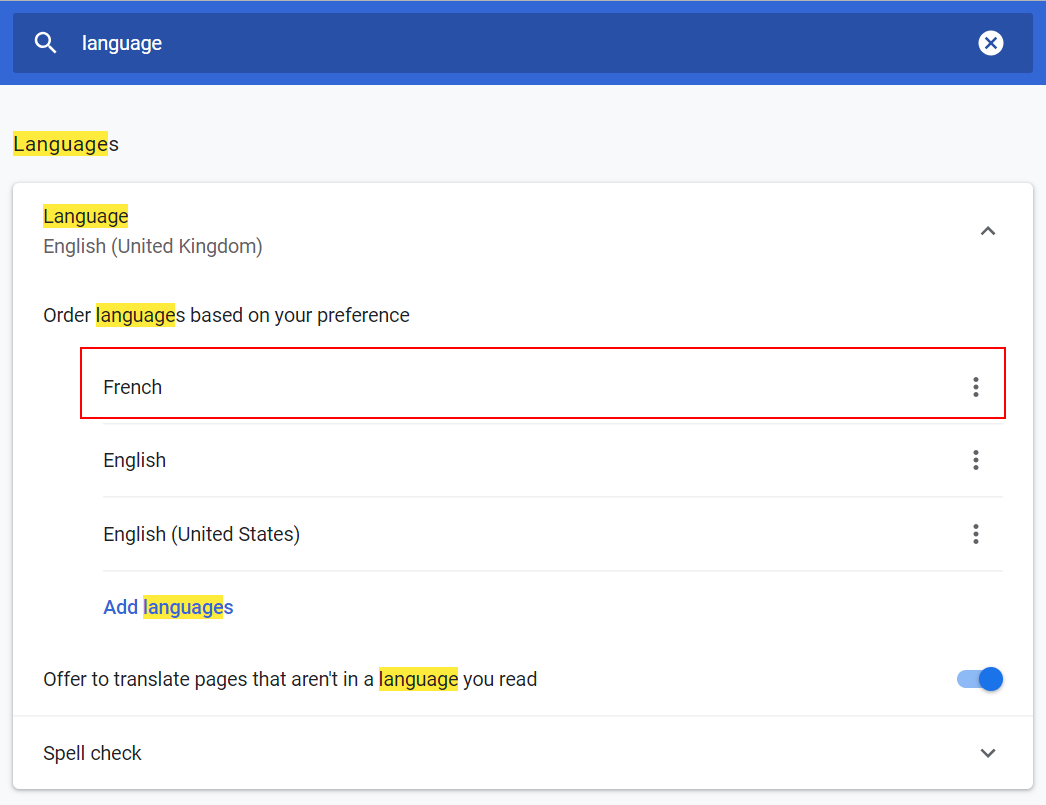The width and height of the screenshot is (1046, 805).
Task: Click the Spell check row label
Action: click(93, 753)
